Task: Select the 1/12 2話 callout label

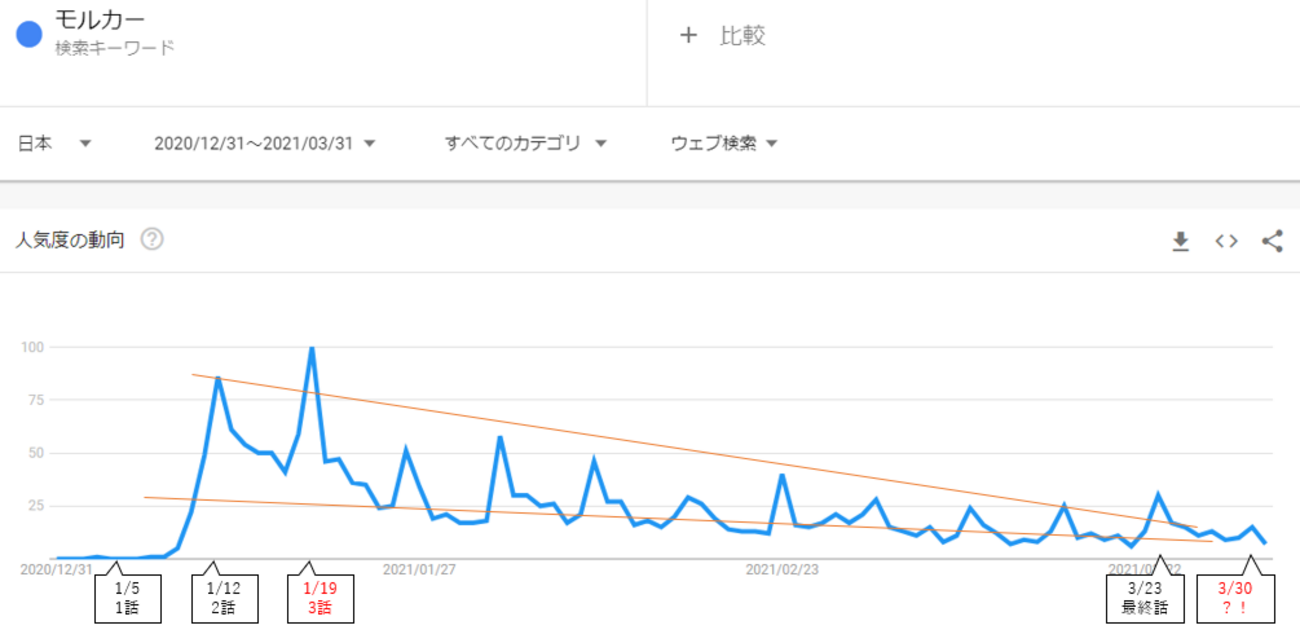Action: pyautogui.click(x=225, y=598)
